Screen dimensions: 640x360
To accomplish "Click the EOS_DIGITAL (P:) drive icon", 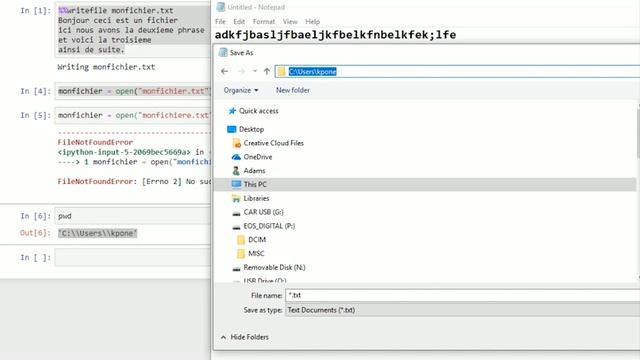I will tap(236, 227).
